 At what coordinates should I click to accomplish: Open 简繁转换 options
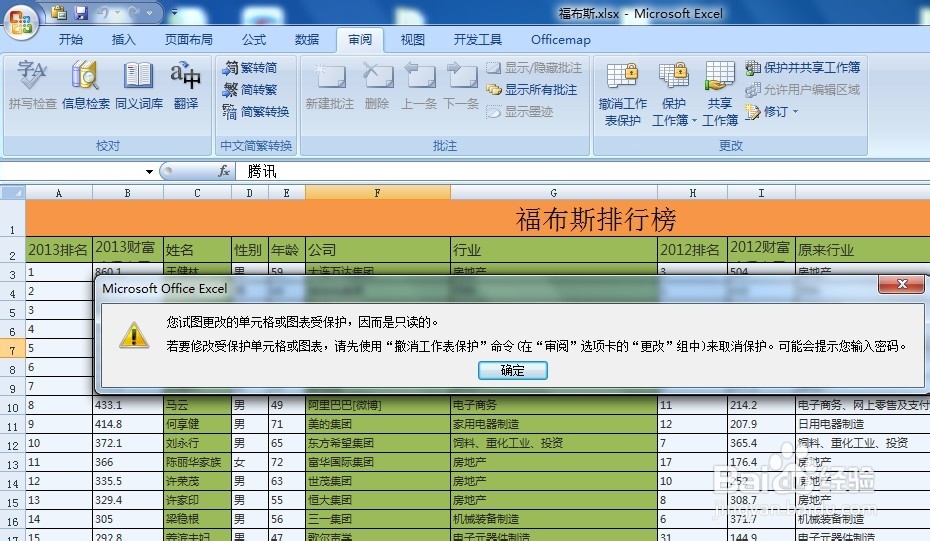click(x=256, y=112)
